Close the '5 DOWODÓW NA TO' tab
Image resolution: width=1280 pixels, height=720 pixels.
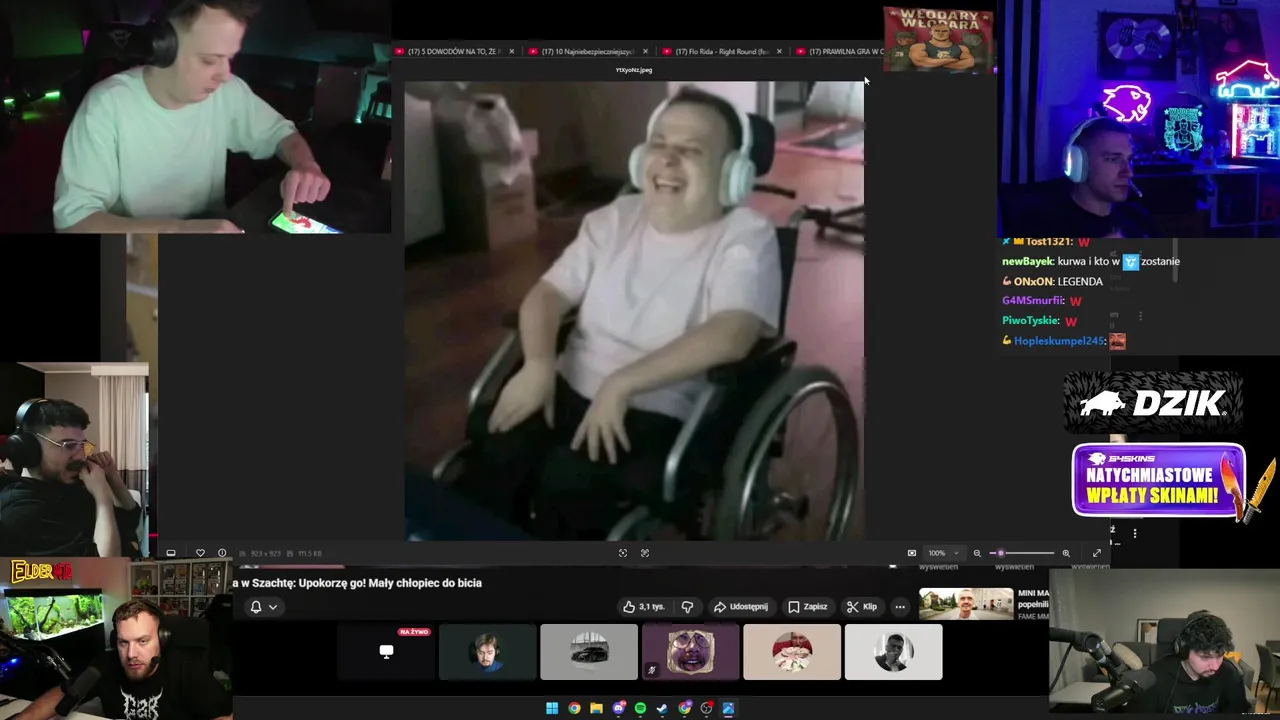(x=512, y=51)
